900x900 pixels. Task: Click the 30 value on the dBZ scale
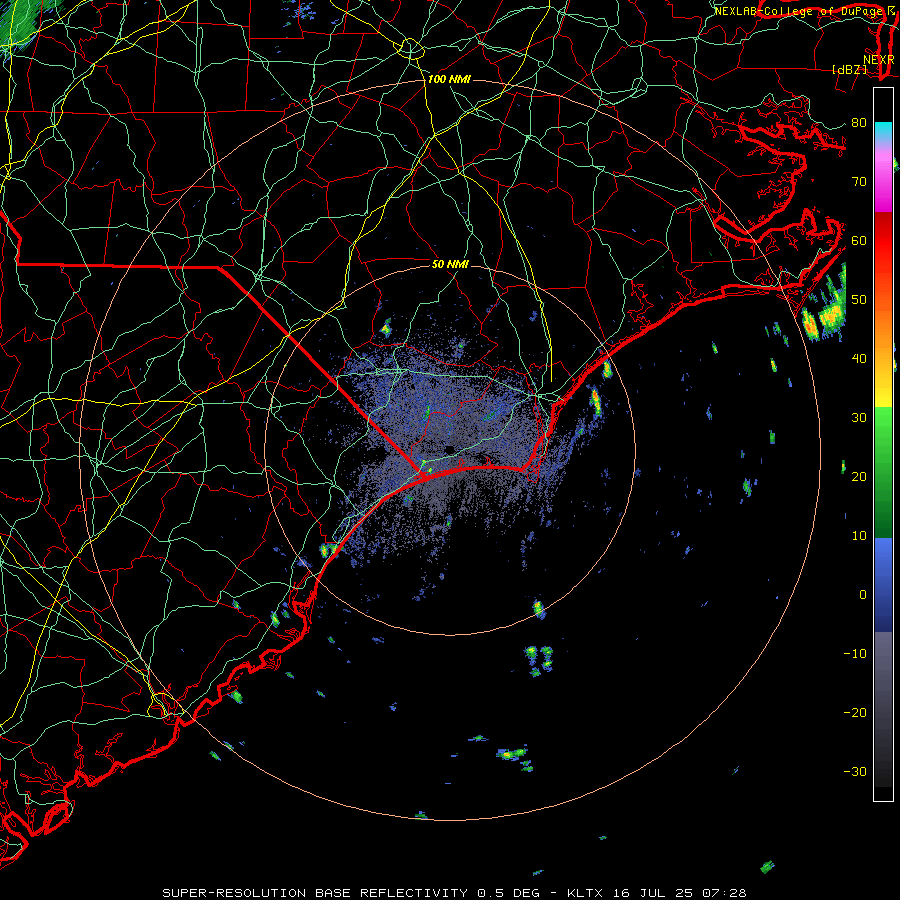pos(859,418)
